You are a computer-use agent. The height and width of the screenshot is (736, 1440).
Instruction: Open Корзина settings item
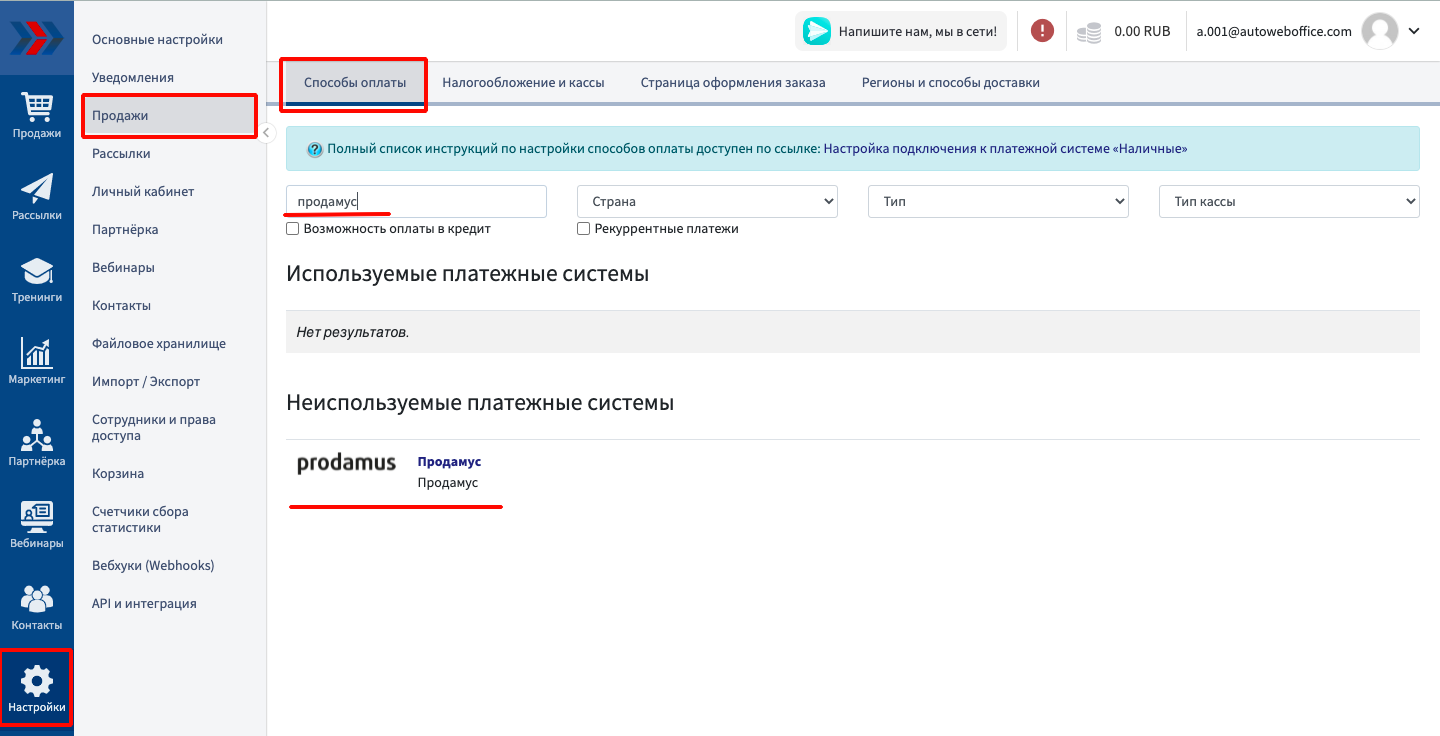coord(118,474)
